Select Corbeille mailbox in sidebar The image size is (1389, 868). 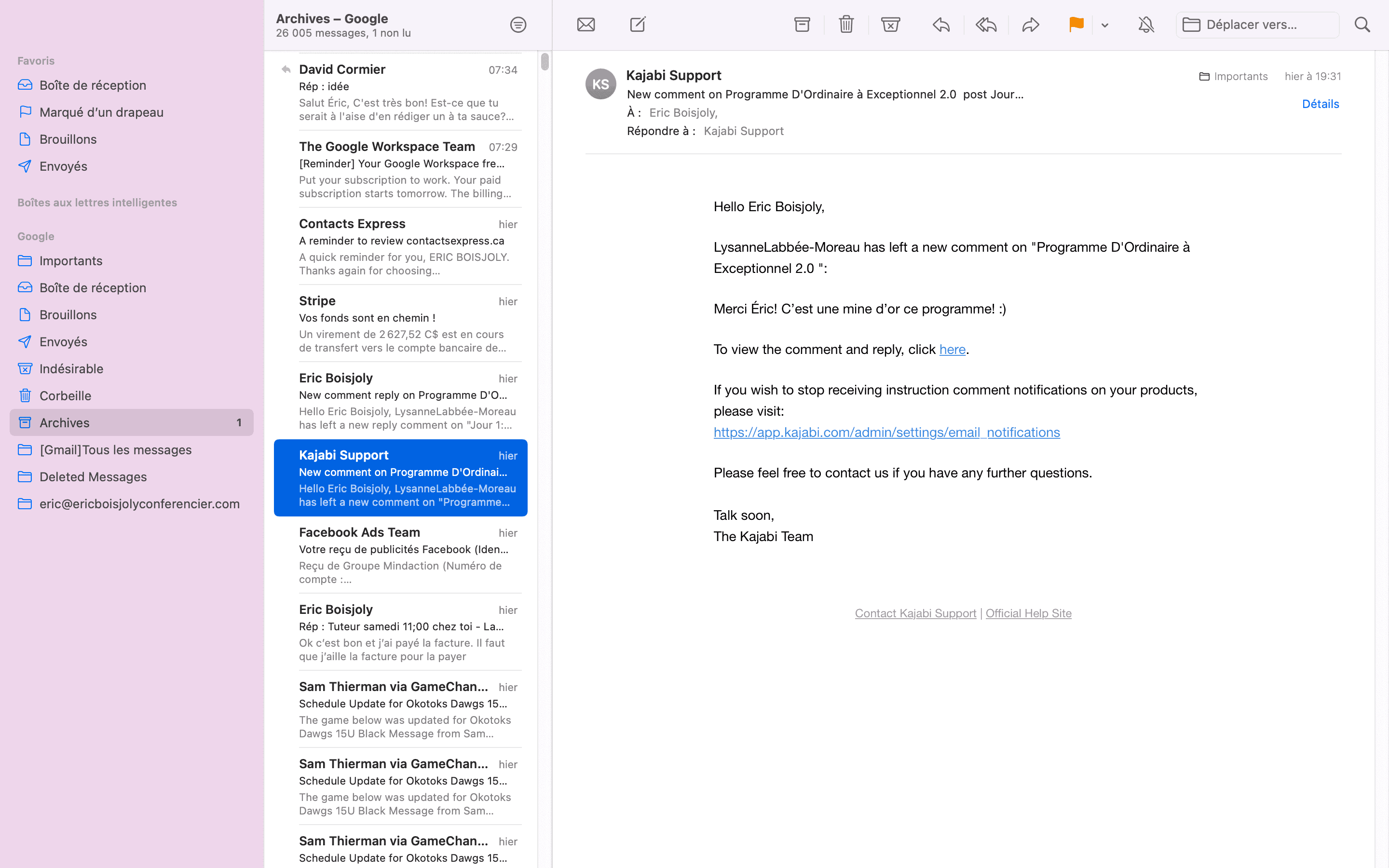[66, 395]
